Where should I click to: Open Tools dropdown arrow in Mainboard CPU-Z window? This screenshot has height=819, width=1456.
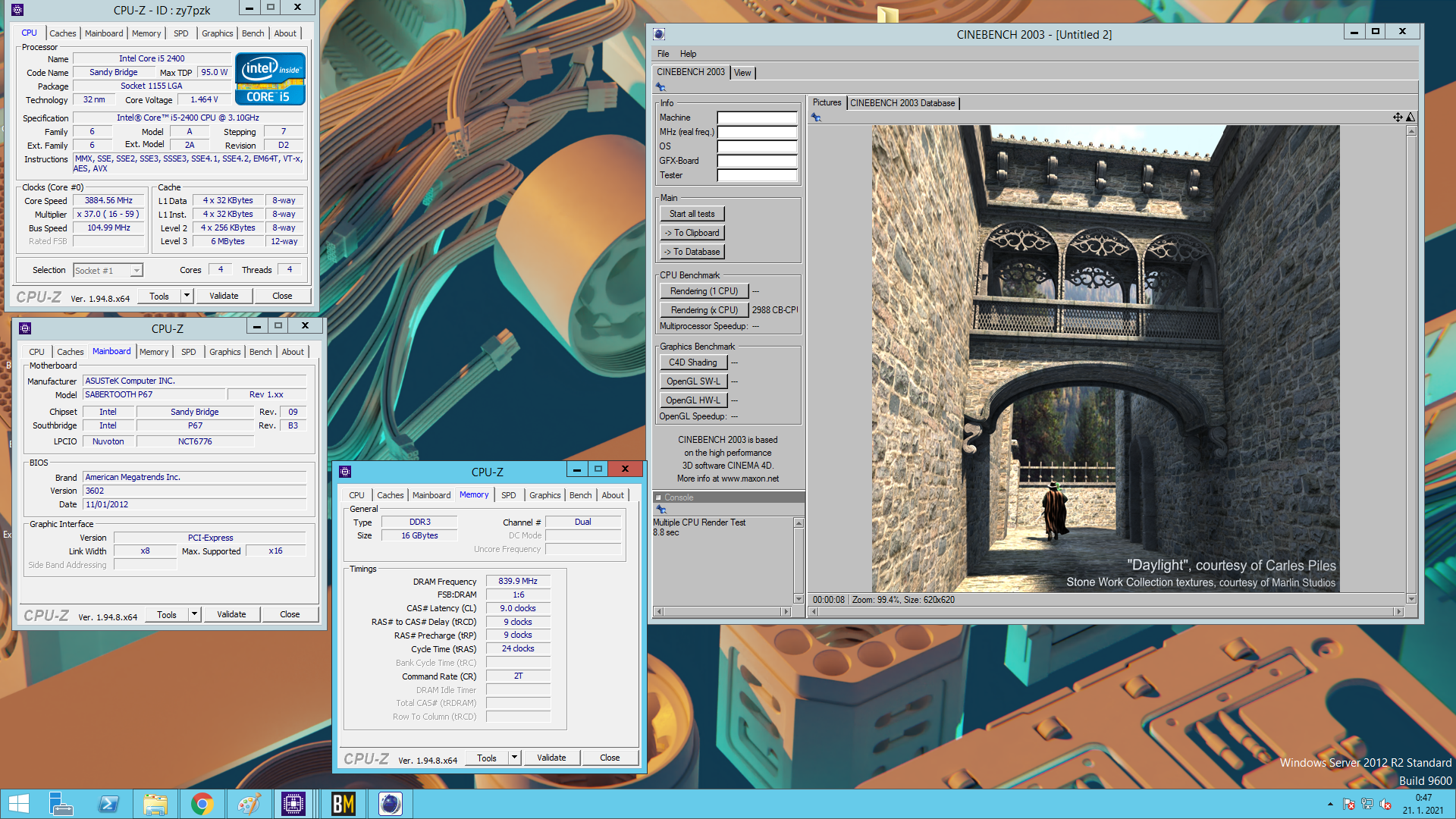[194, 614]
